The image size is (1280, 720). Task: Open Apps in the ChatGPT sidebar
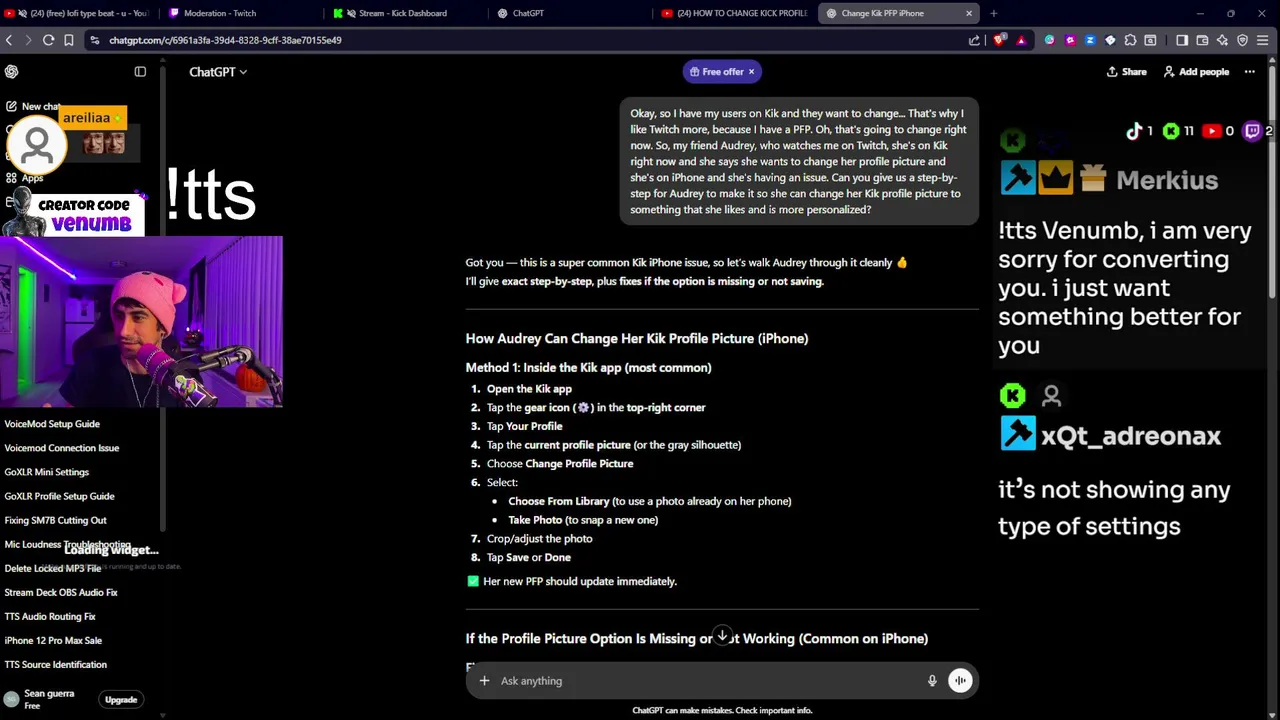25,178
